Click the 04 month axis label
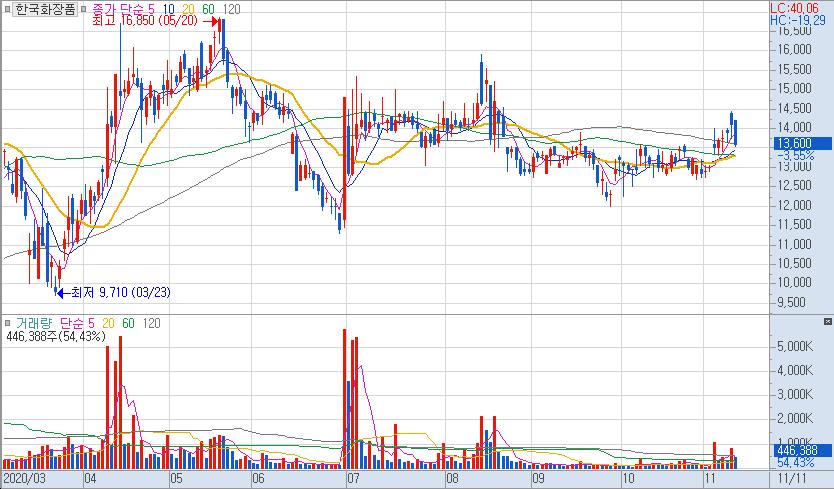834x489 pixels. tap(90, 478)
